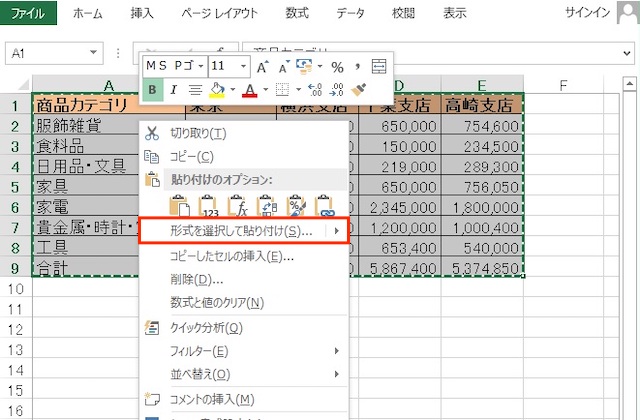This screenshot has height=420, width=640.
Task: Click Paste Formatting (%) icon
Action: (296, 206)
